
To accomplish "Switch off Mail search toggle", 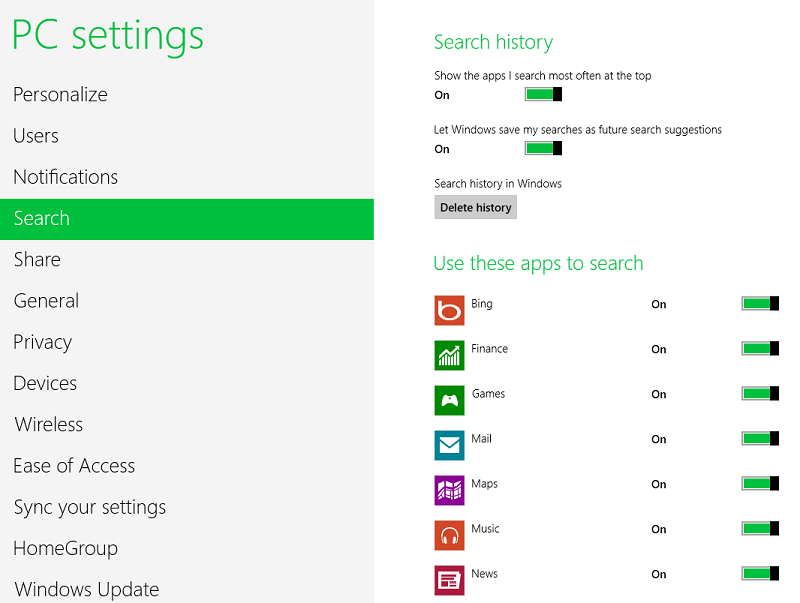I will point(760,438).
